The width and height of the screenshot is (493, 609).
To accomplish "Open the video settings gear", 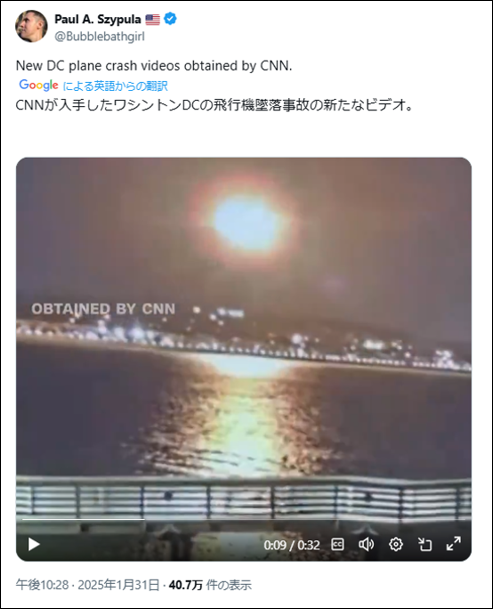I will (395, 545).
